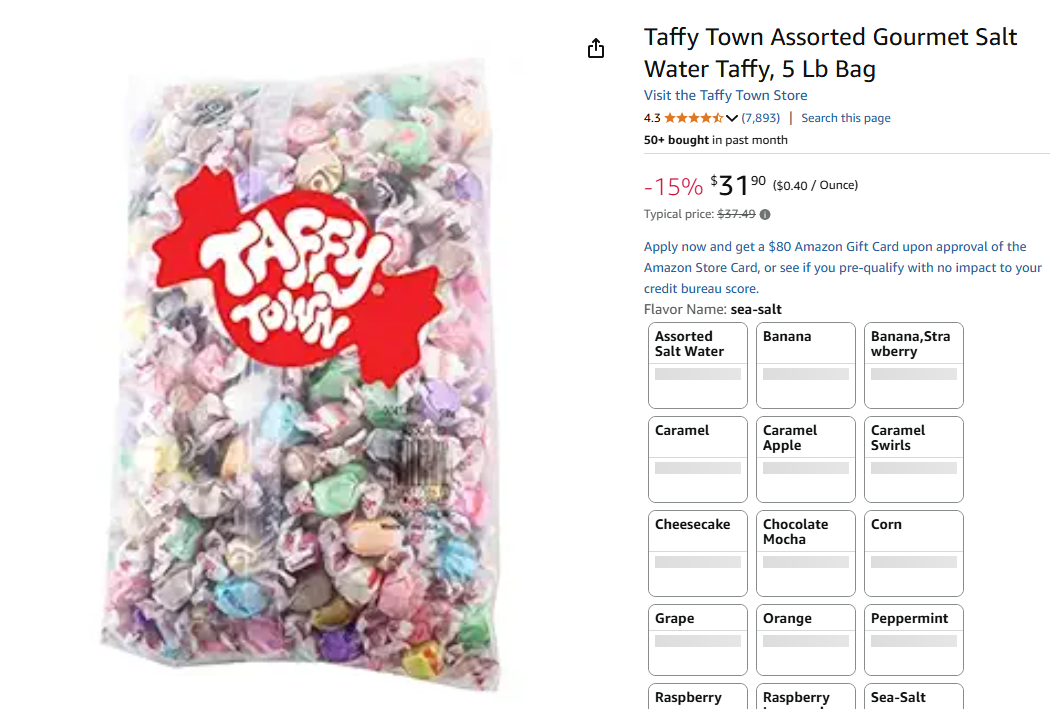The image size is (1050, 709).
Task: Choose the Banana,Strawberry flavor
Action: point(914,365)
